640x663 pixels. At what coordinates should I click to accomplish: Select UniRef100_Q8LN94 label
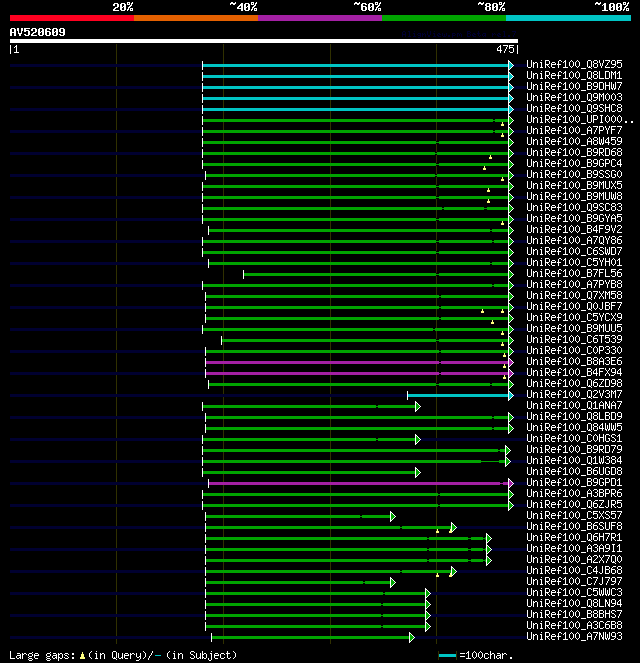(x=574, y=603)
